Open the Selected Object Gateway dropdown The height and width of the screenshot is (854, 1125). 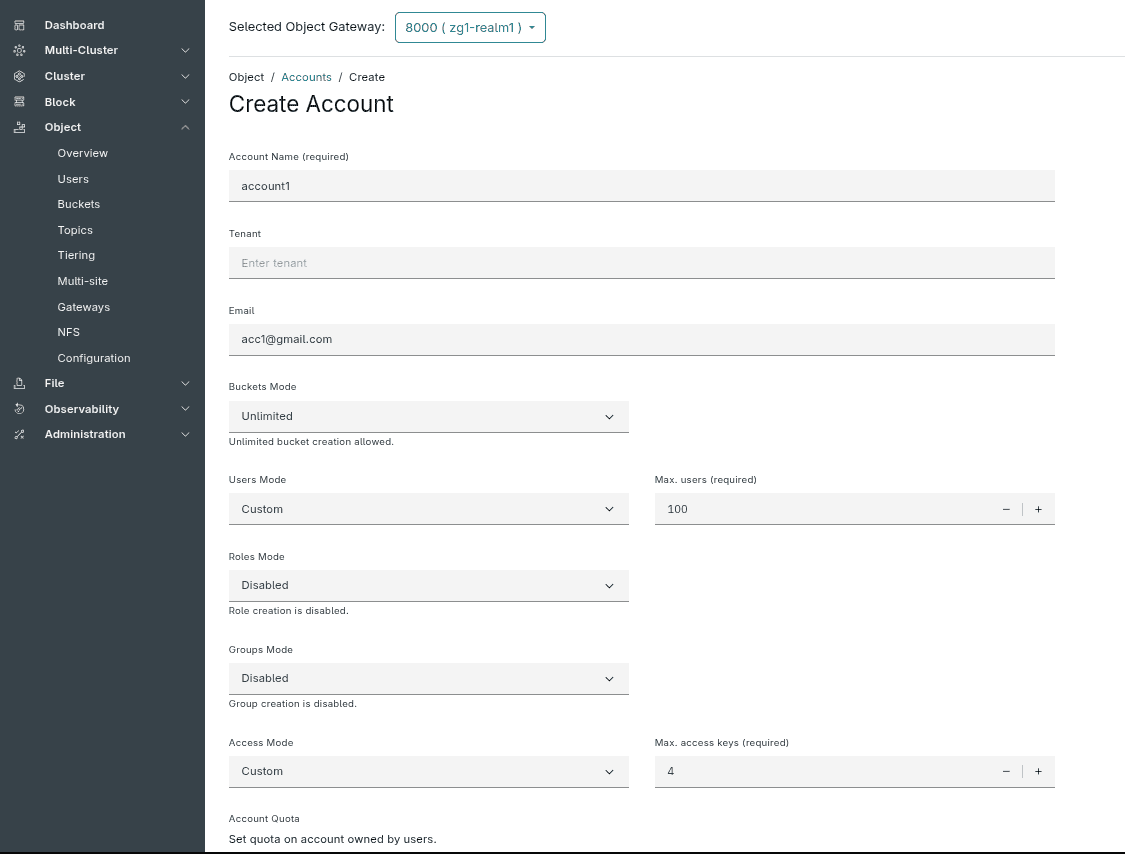tap(470, 27)
